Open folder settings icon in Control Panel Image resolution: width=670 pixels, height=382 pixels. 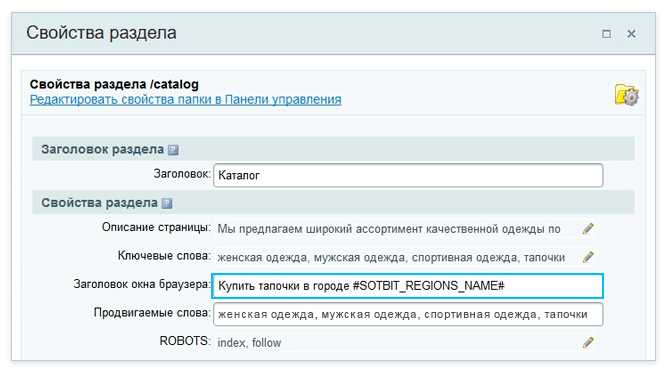626,94
